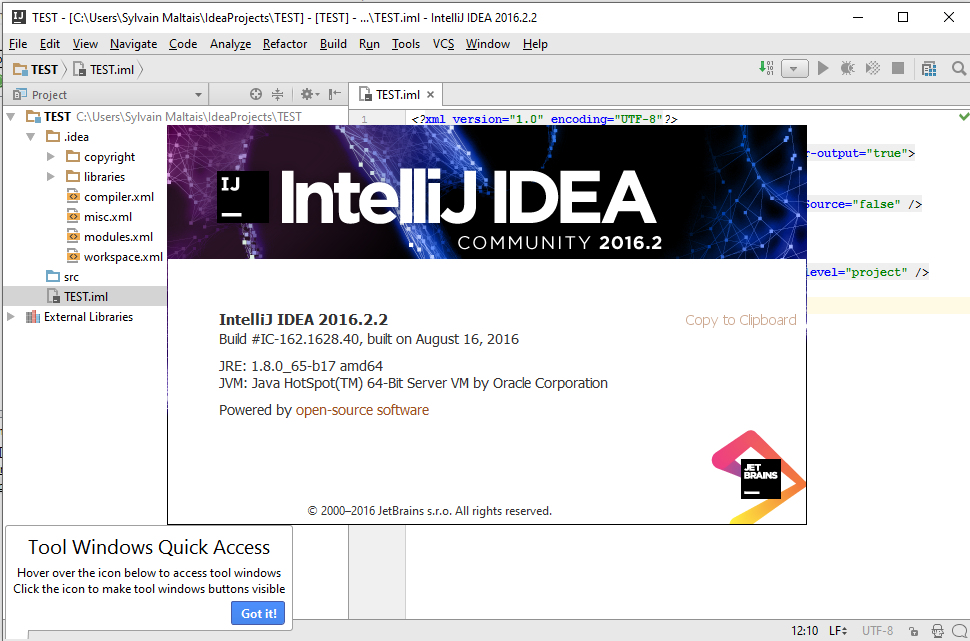Viewport: 970px width, 641px height.
Task: Open the Tools menu
Action: click(406, 43)
